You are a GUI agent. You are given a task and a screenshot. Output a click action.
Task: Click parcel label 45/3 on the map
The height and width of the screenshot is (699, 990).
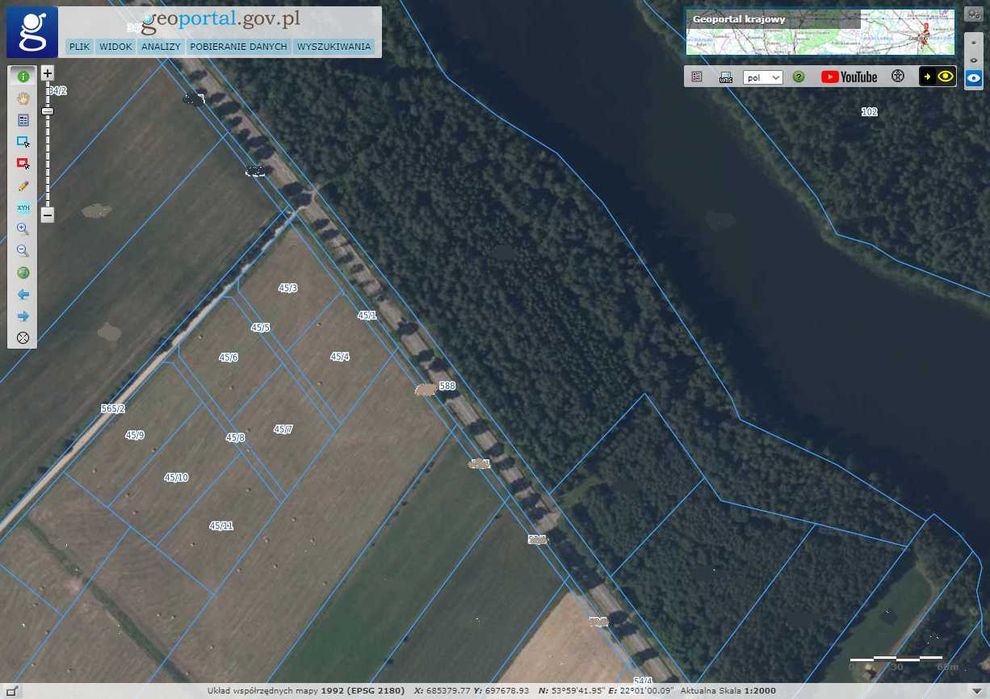(x=288, y=288)
